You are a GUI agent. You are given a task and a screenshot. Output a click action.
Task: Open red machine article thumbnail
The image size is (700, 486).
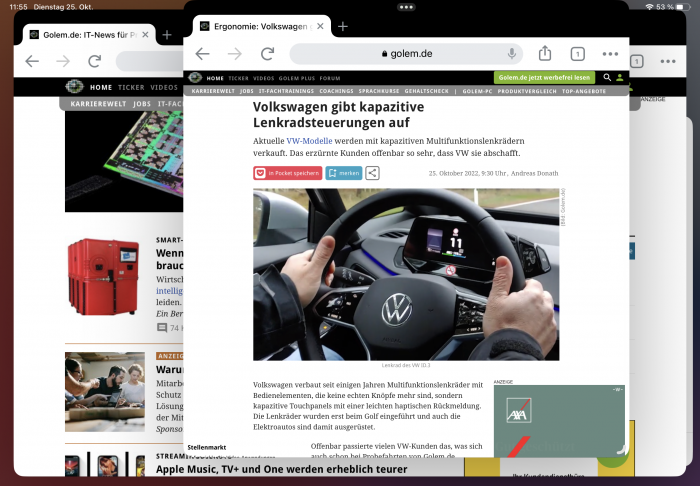(x=103, y=277)
